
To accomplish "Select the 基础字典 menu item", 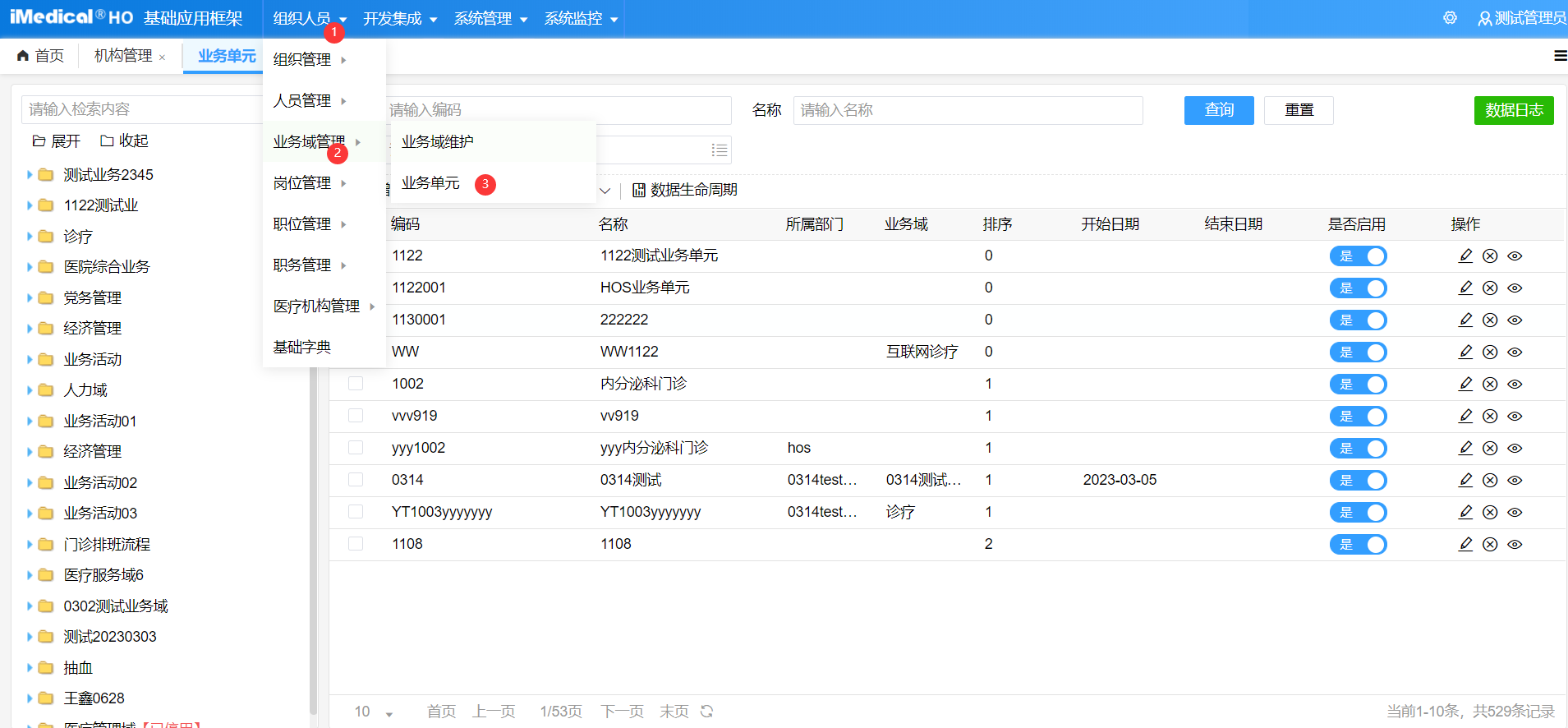I will click(x=324, y=347).
